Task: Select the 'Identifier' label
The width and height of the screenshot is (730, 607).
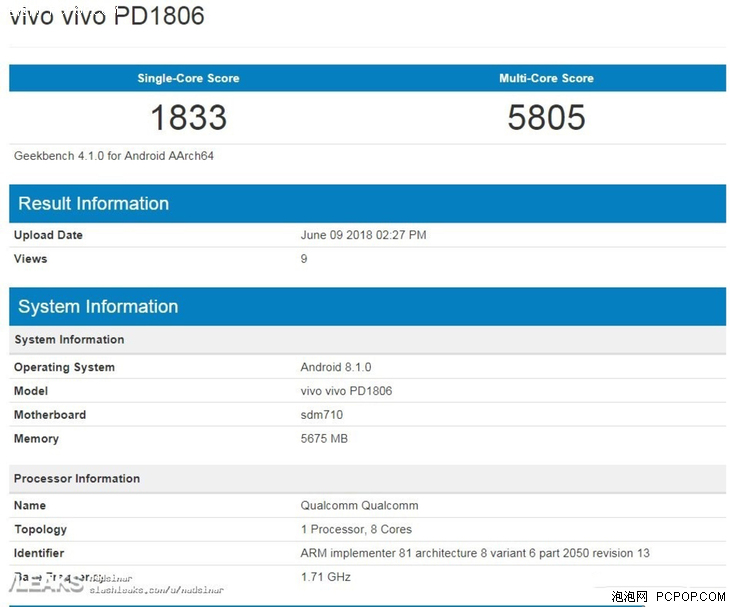Action: tap(39, 553)
